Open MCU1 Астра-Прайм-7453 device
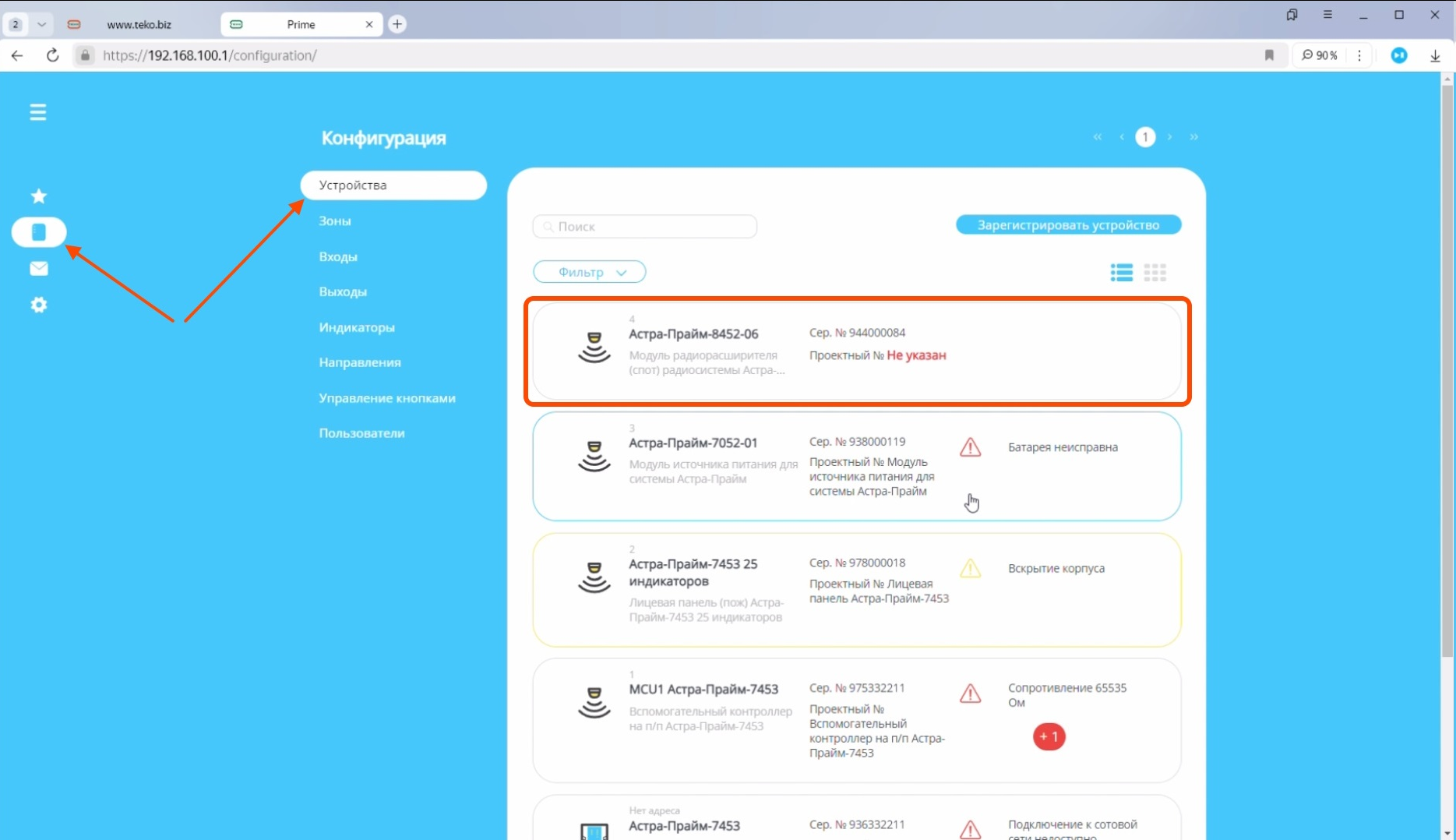 tap(857, 721)
